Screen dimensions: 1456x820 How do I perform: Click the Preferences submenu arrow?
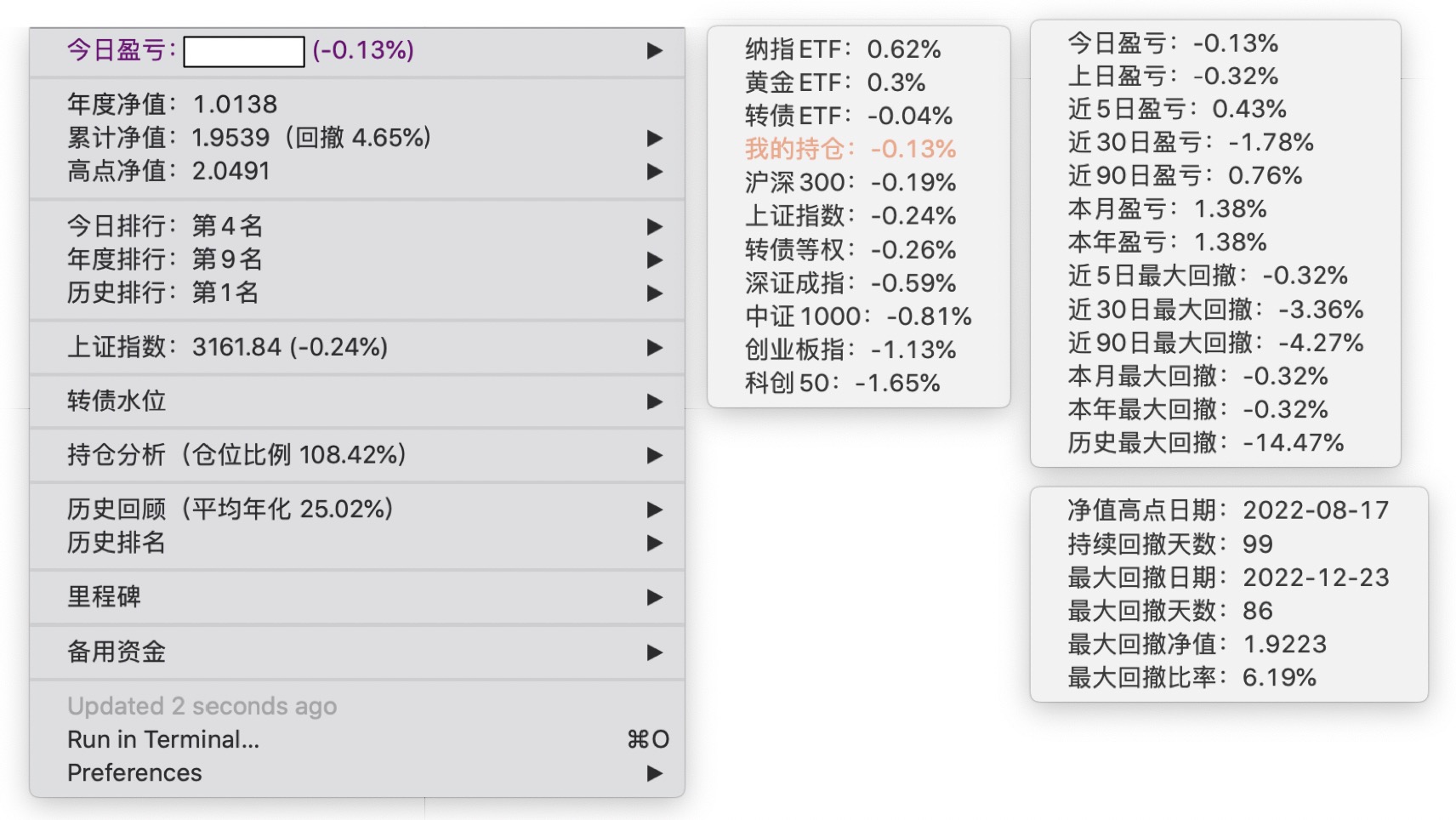tap(654, 773)
